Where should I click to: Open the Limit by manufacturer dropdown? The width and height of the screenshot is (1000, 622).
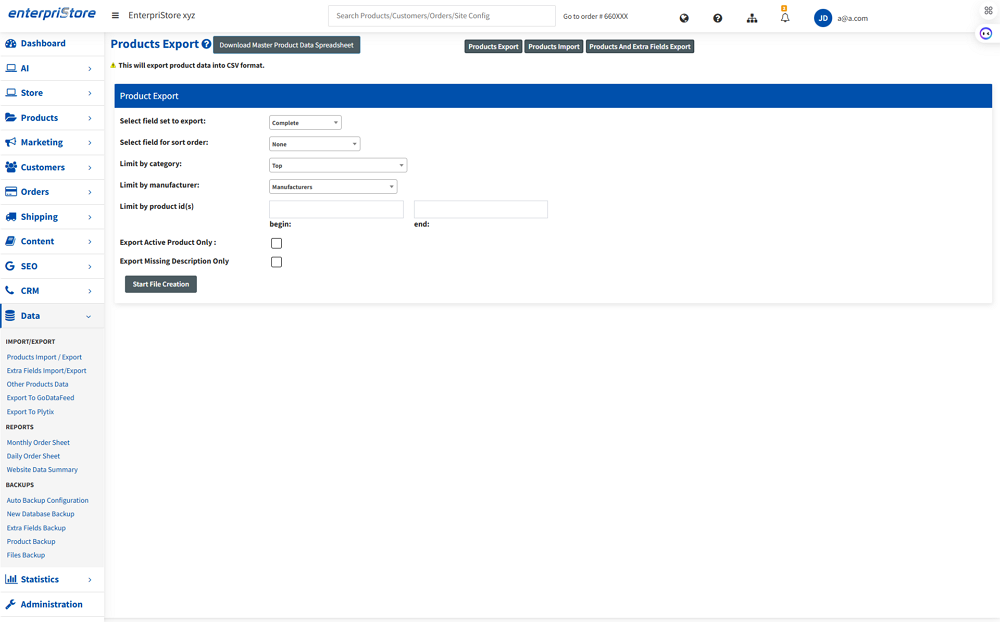[x=333, y=187]
